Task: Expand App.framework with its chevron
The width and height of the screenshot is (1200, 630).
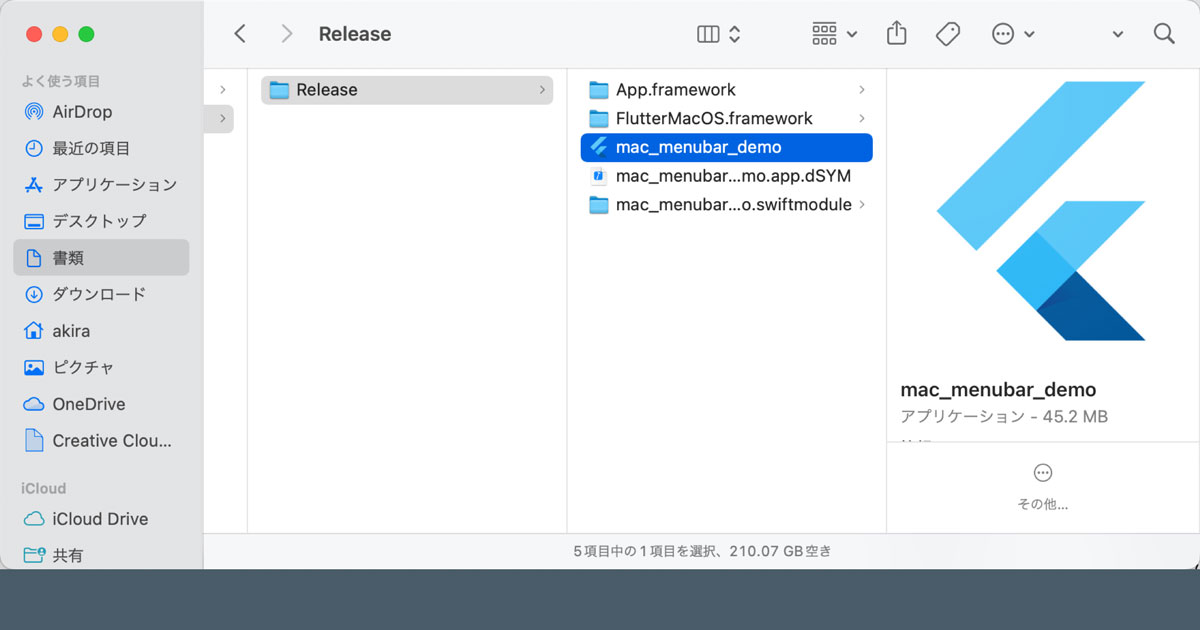Action: (862, 90)
